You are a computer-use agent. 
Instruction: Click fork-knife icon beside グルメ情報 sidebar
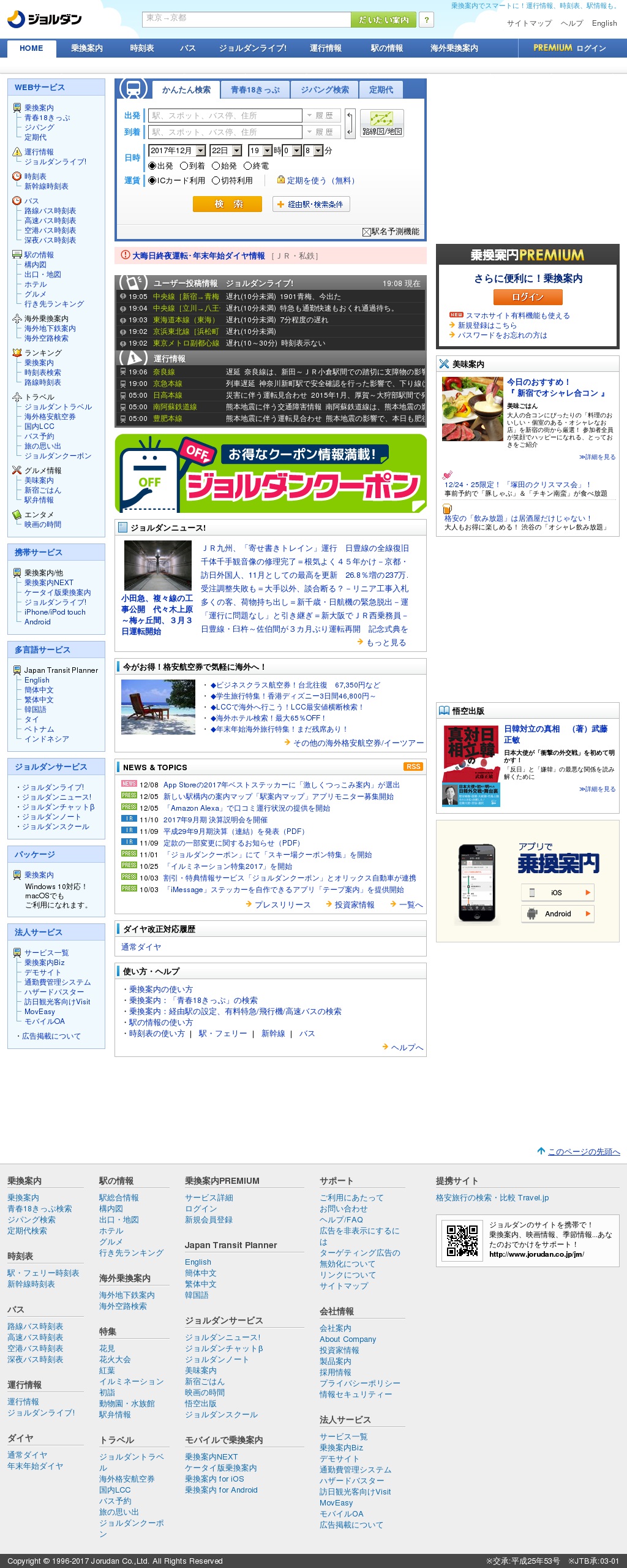(x=17, y=471)
